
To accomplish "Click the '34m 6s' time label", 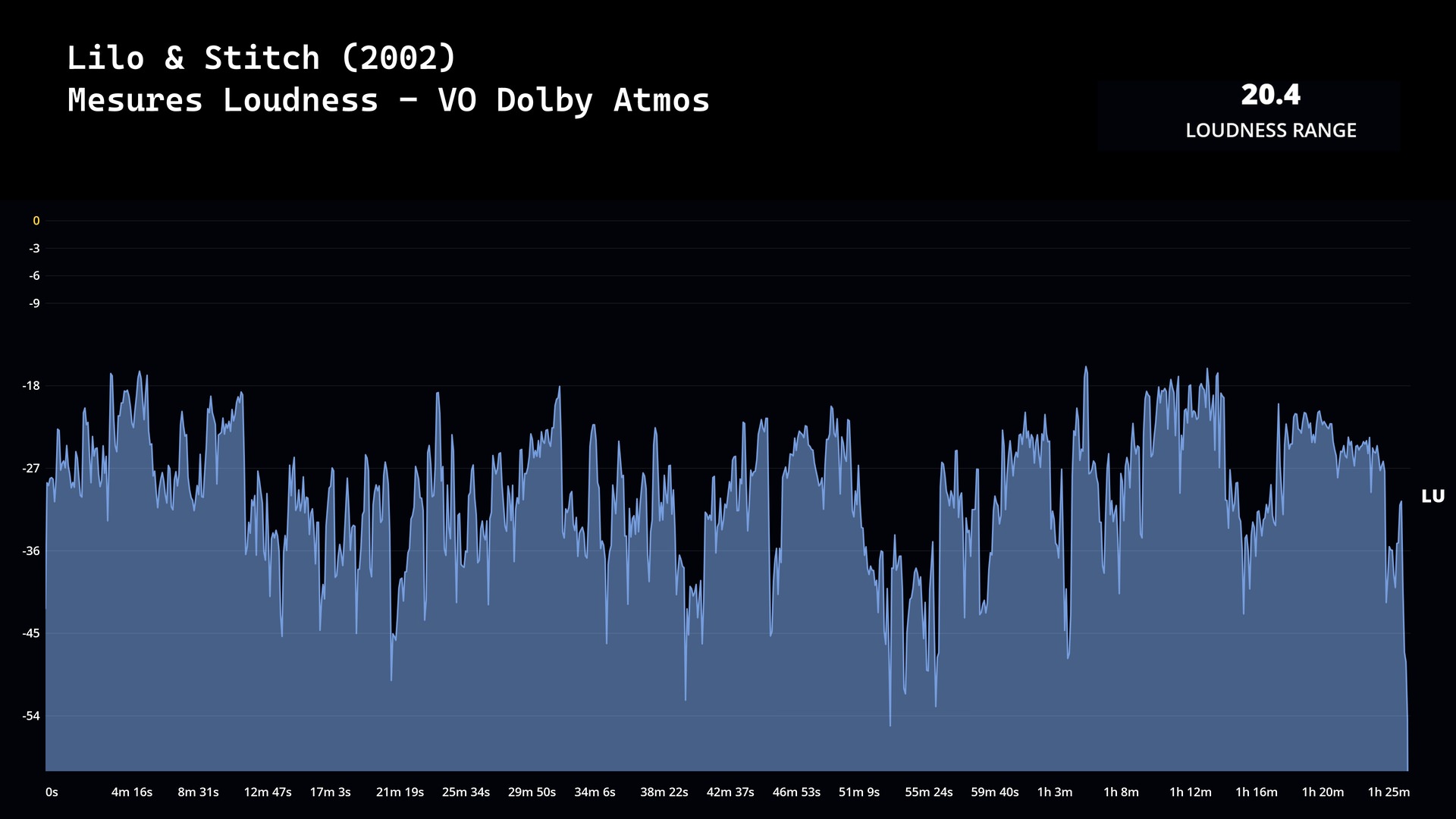I will [x=595, y=792].
